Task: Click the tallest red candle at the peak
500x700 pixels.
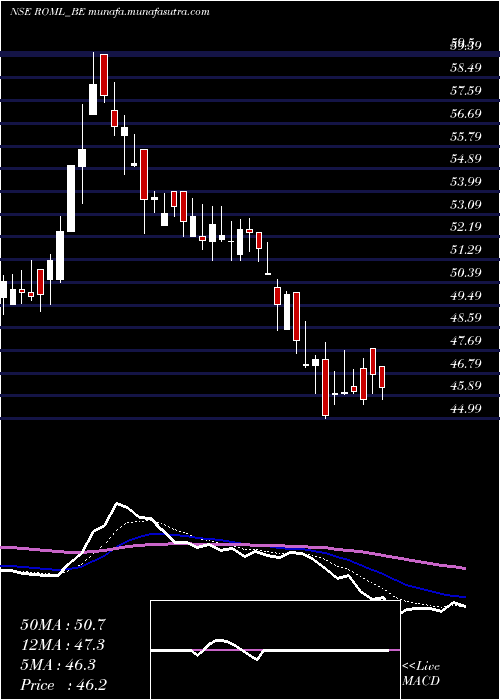Action: [104, 75]
